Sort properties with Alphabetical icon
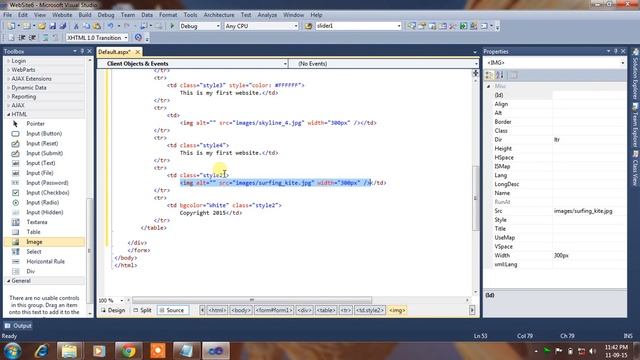The width and height of the screenshot is (640, 360). 500,75
